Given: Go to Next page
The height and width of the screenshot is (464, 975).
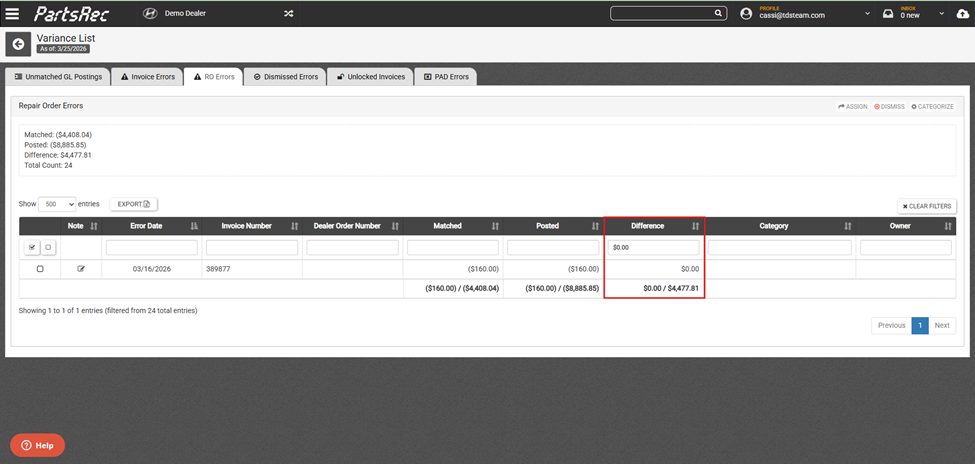Looking at the screenshot, I should point(942,325).
